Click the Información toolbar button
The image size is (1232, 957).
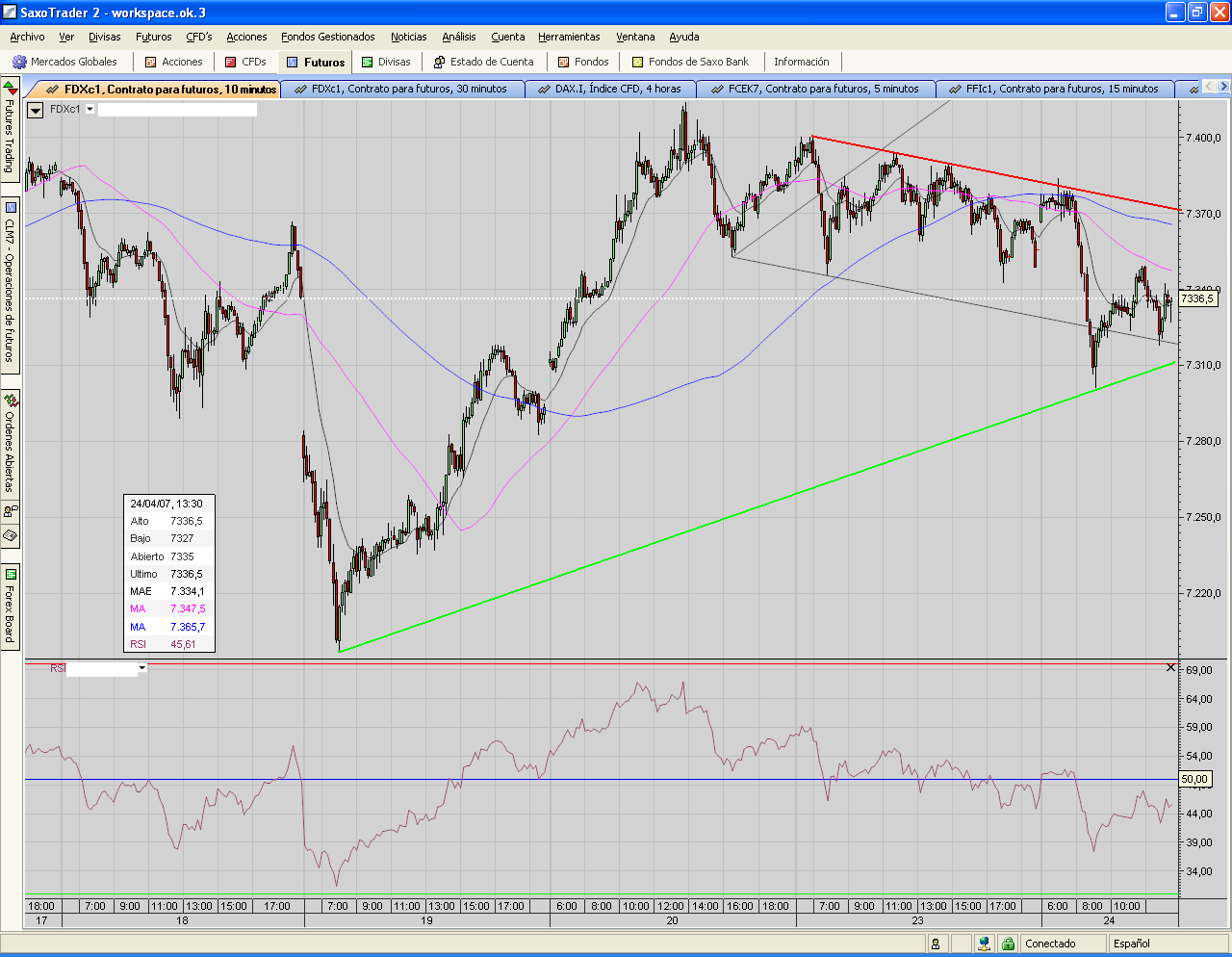[x=801, y=62]
